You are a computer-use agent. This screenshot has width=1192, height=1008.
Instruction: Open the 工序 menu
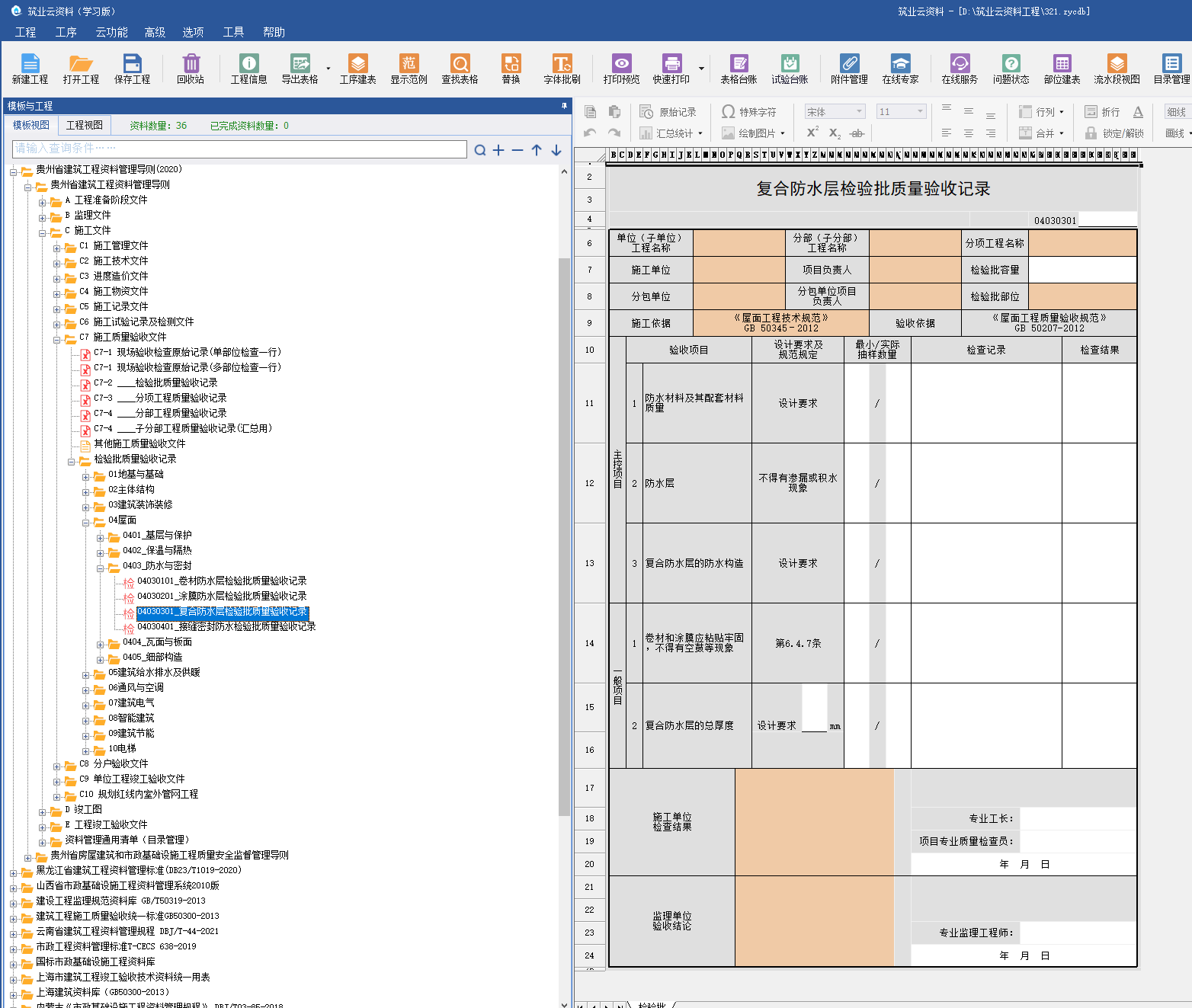pyautogui.click(x=66, y=32)
